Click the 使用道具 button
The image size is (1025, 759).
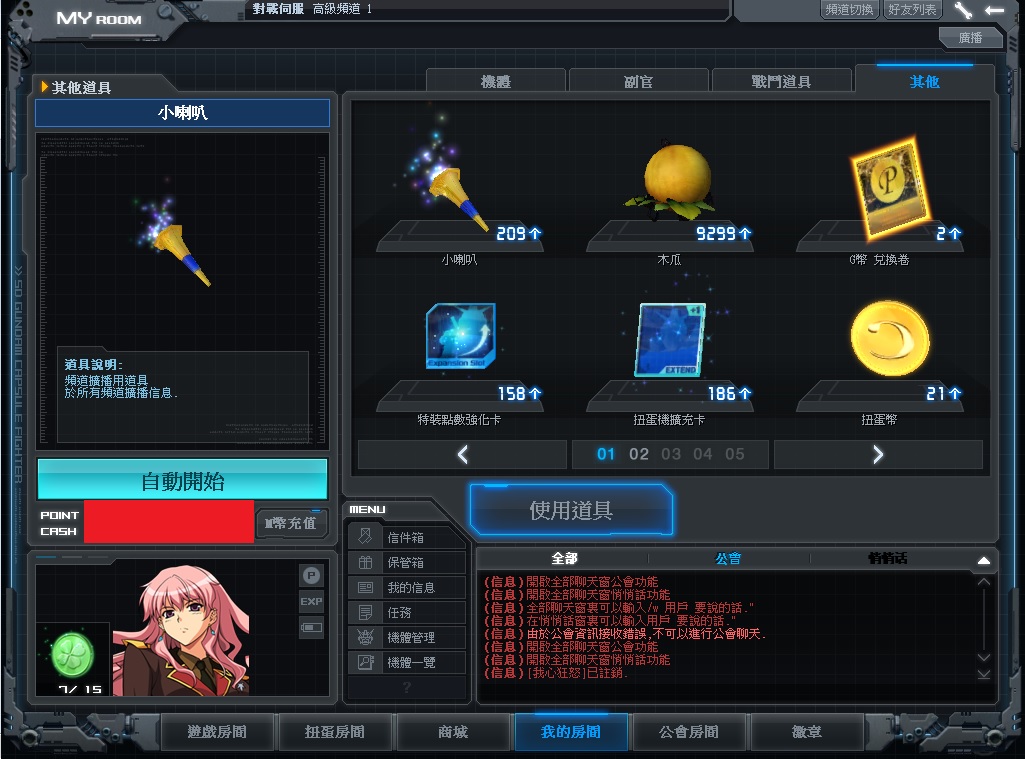[571, 510]
